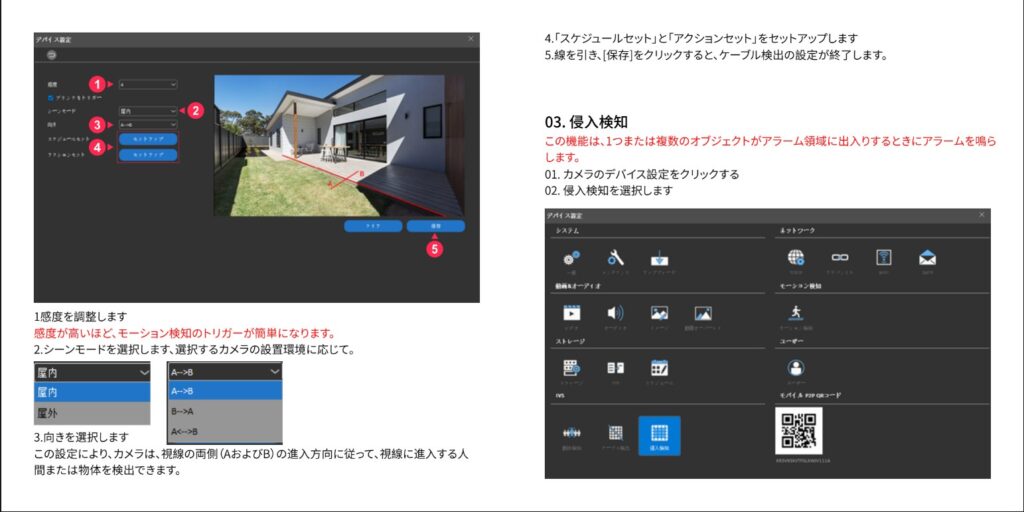The image size is (1024, 512).
Task: Select the motion detection running-person icon
Action: [x=796, y=315]
